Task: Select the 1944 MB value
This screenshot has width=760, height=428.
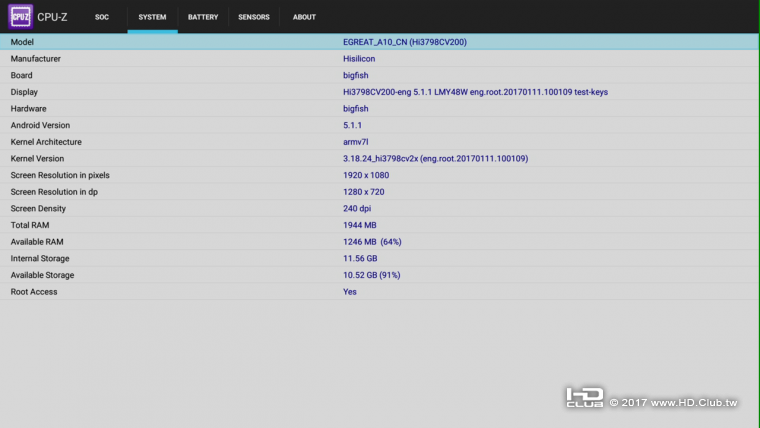Action: [360, 225]
